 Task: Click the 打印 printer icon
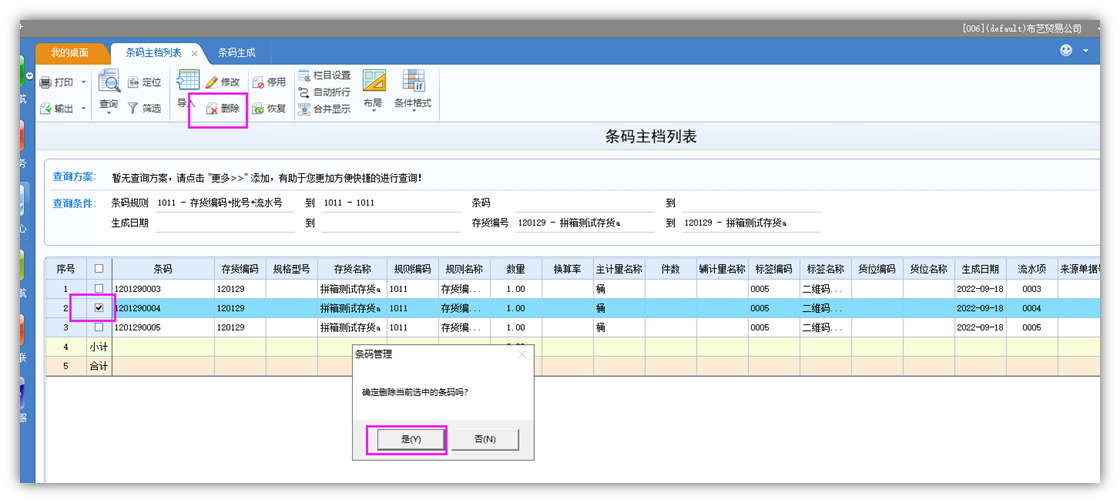point(45,83)
